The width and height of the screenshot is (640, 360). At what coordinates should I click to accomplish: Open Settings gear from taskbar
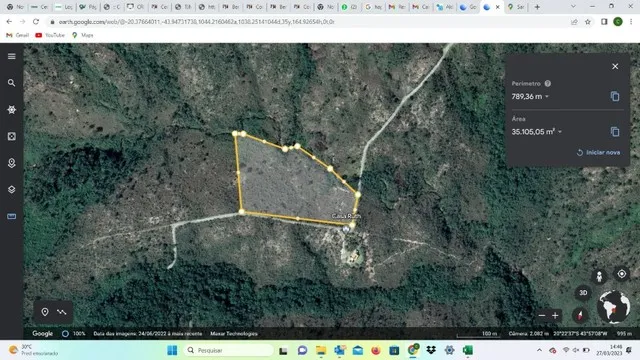tap(449, 350)
